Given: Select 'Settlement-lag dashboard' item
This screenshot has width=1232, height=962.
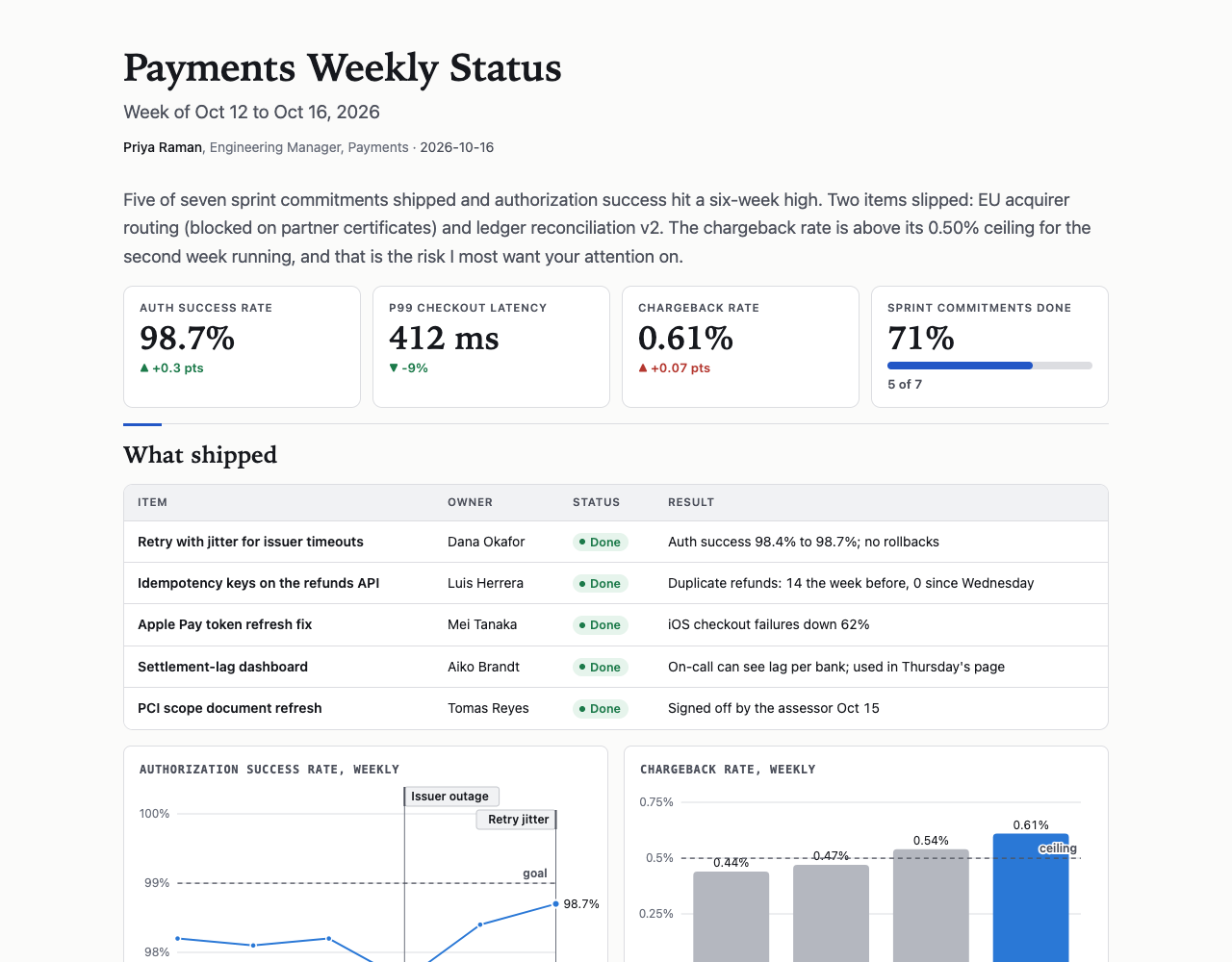Looking at the screenshot, I should [x=222, y=667].
